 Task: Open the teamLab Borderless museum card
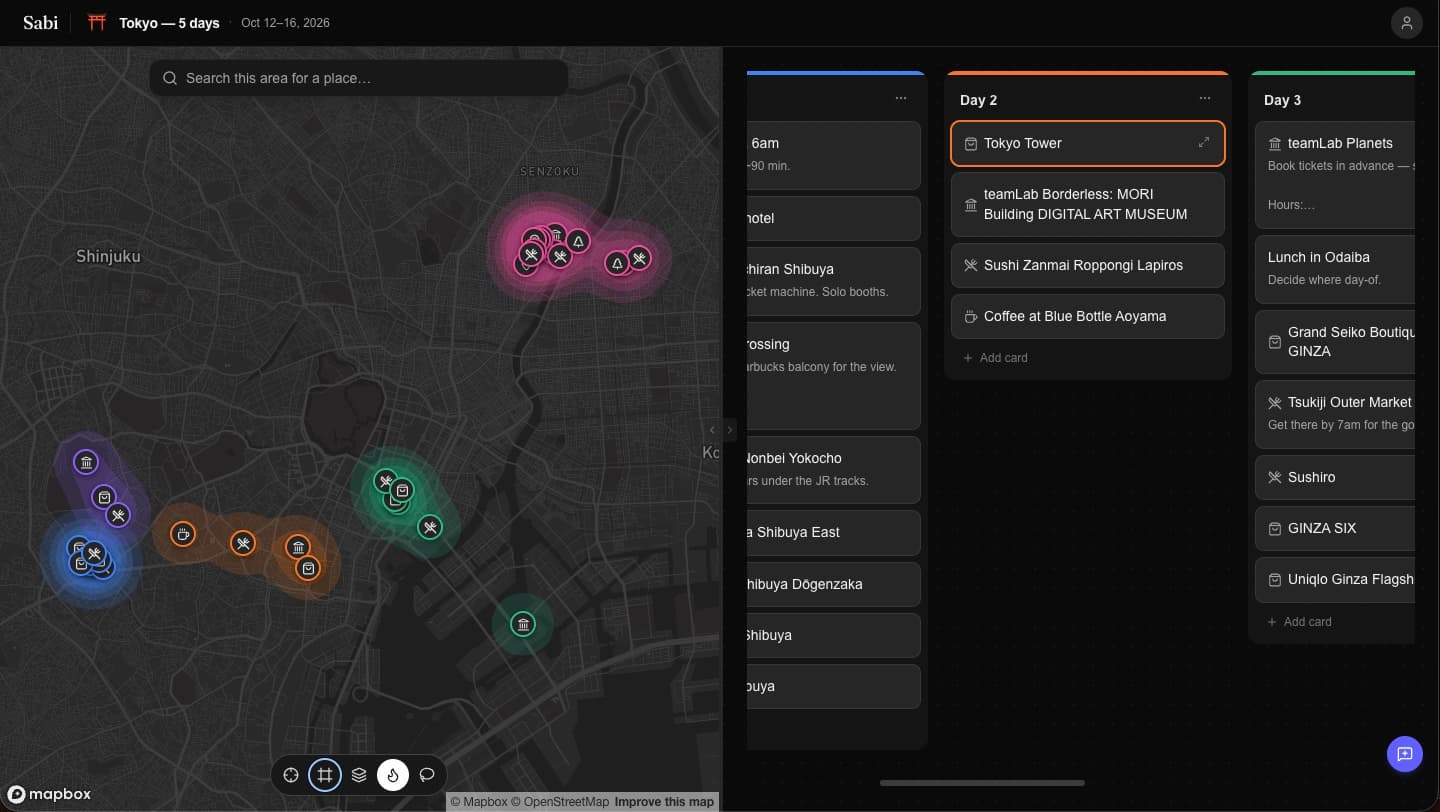[x=1088, y=204]
